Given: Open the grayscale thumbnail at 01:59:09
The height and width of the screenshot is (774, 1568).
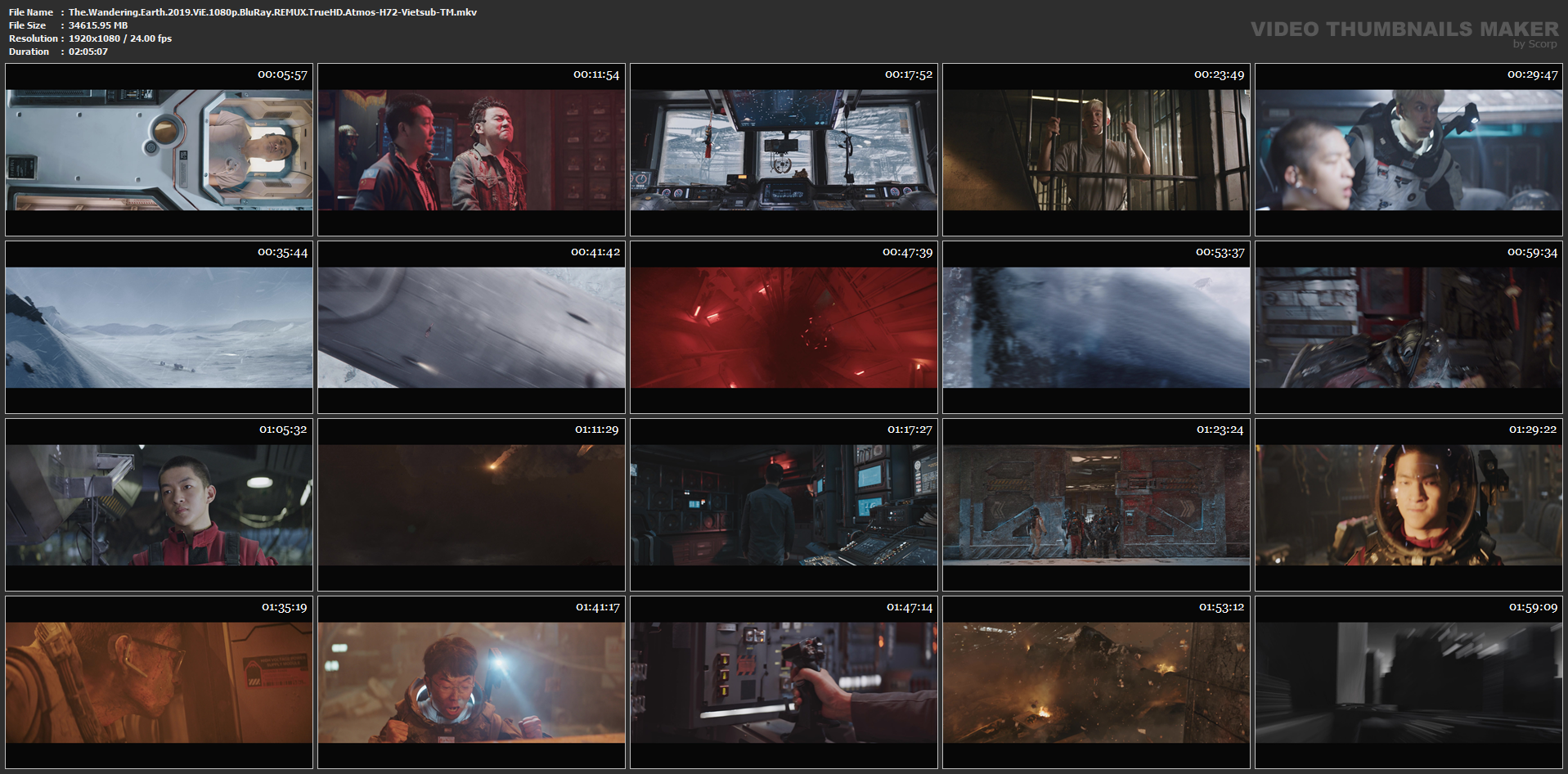Looking at the screenshot, I should coord(1409,682).
